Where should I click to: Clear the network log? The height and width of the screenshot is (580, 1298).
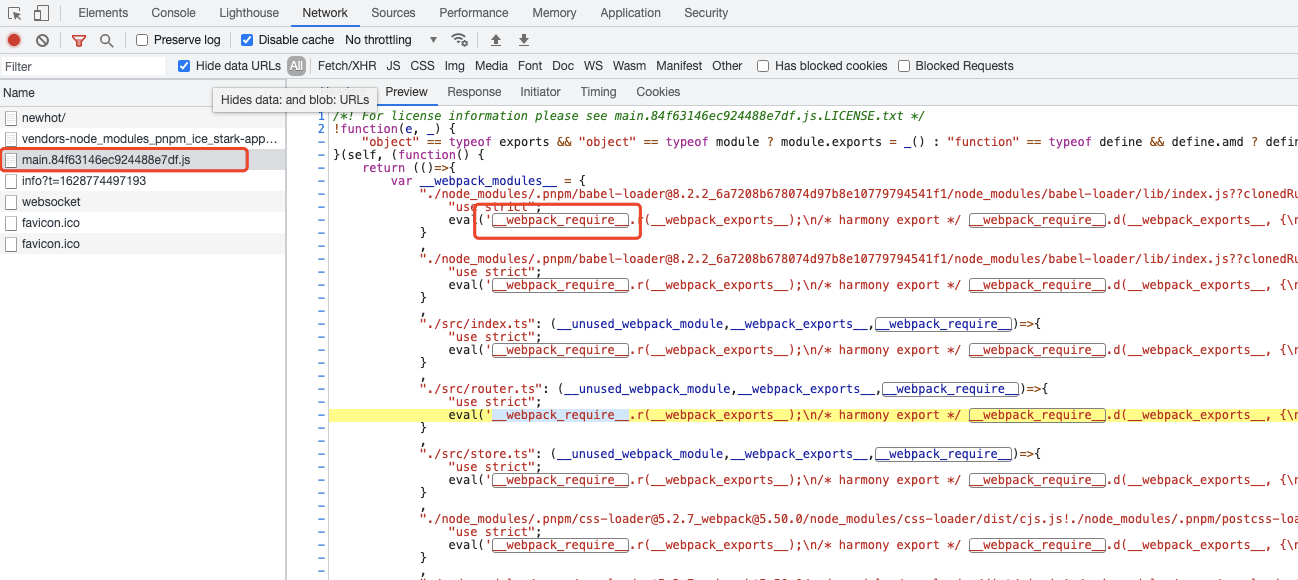pos(41,39)
